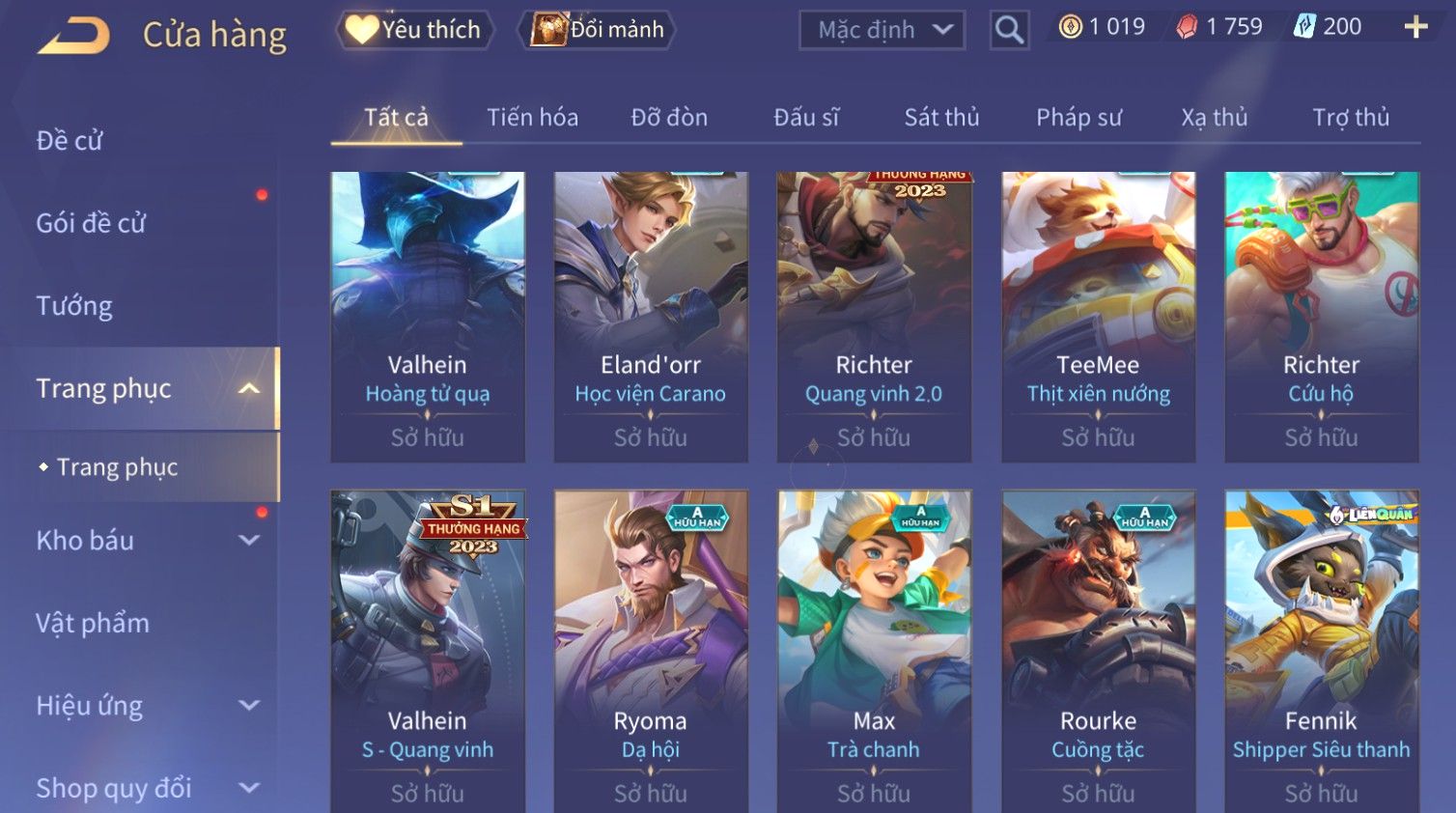Select the Fennik Shipper Siêu thanh skin

(x=1322, y=652)
